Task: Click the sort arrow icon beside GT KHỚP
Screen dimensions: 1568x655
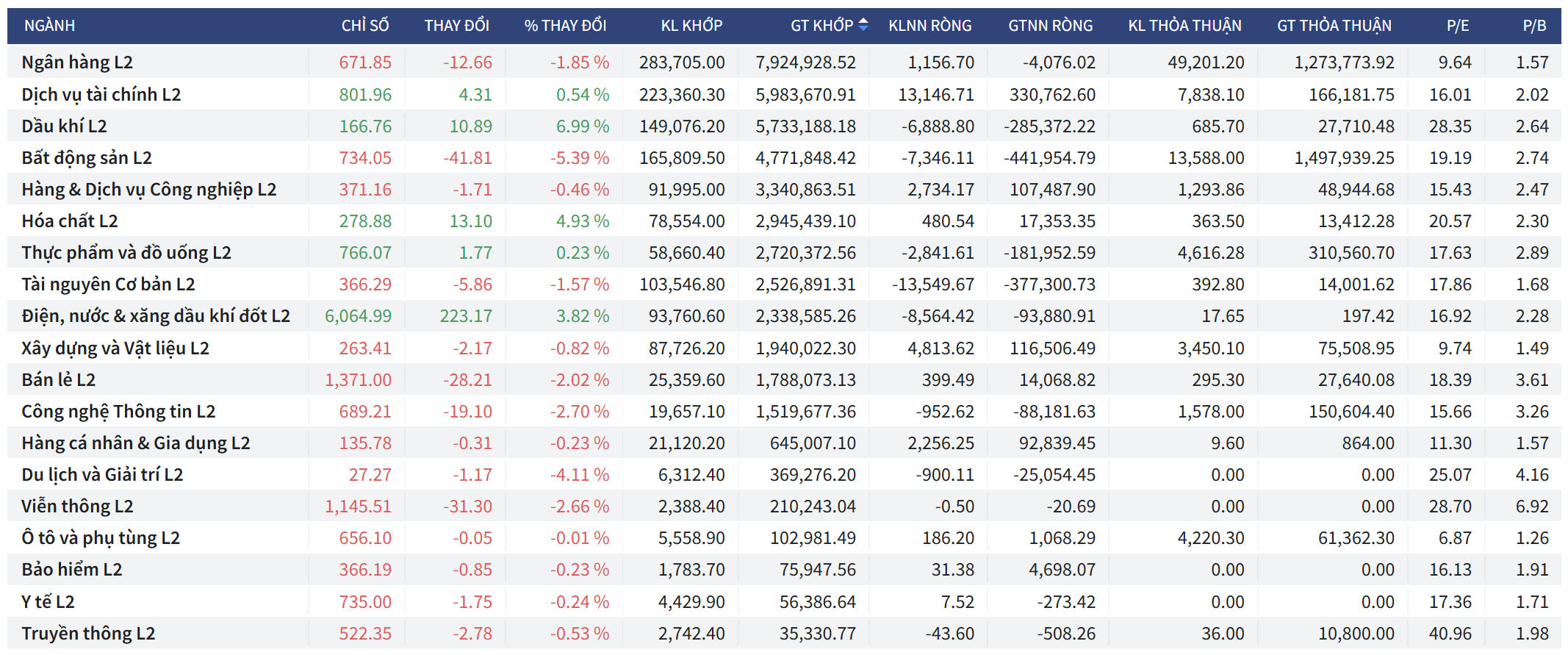Action: tap(863, 25)
